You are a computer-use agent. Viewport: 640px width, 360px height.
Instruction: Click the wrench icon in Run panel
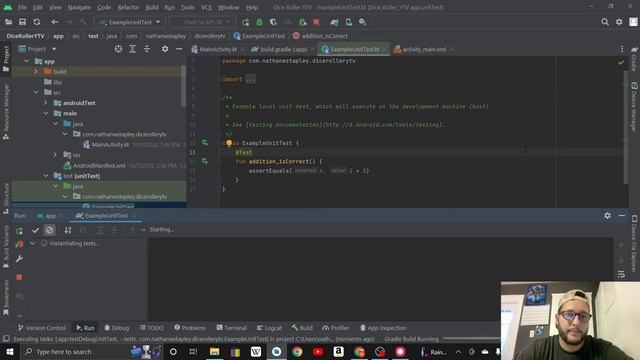point(19,259)
